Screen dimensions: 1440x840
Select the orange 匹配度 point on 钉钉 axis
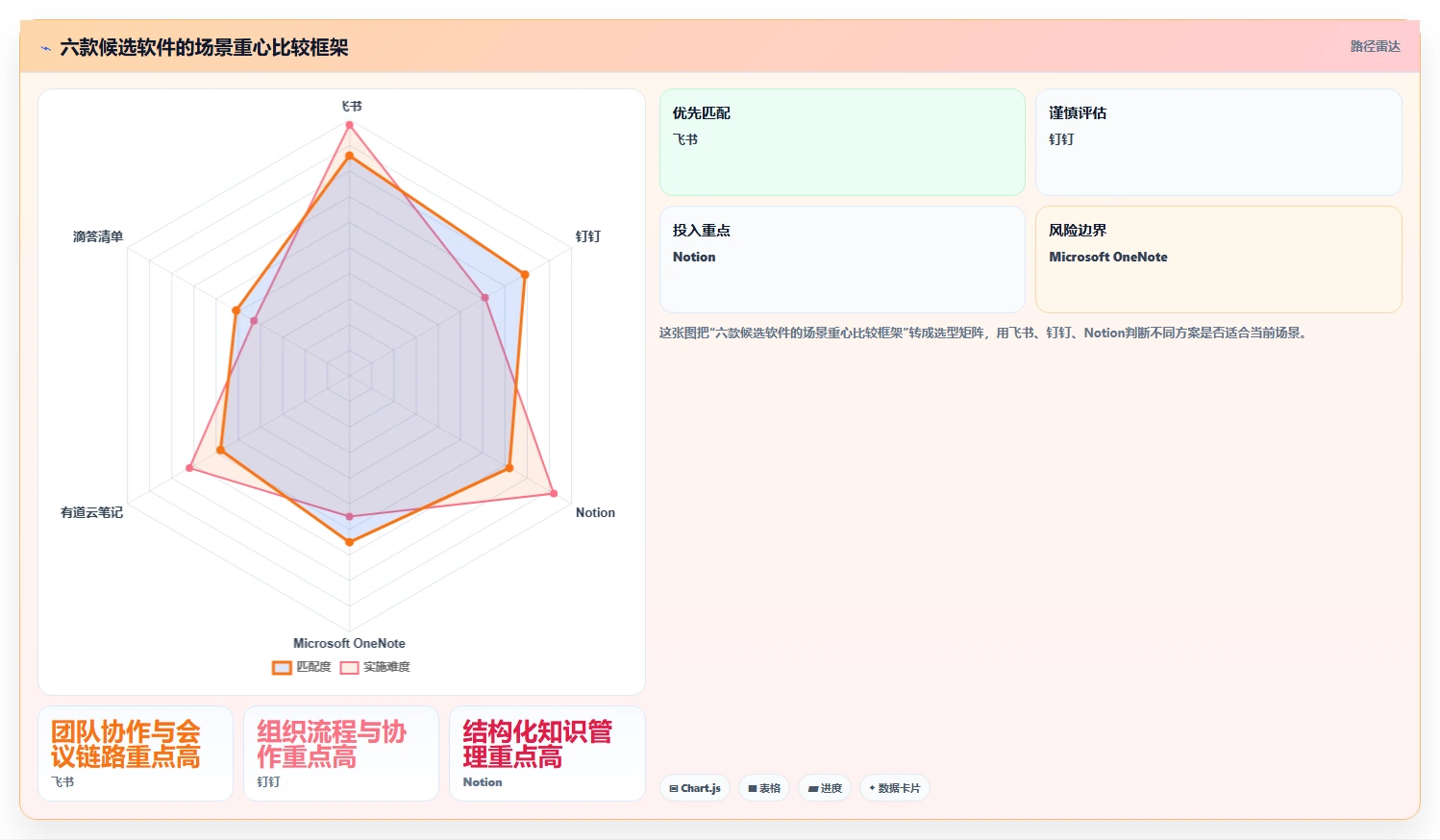click(525, 275)
